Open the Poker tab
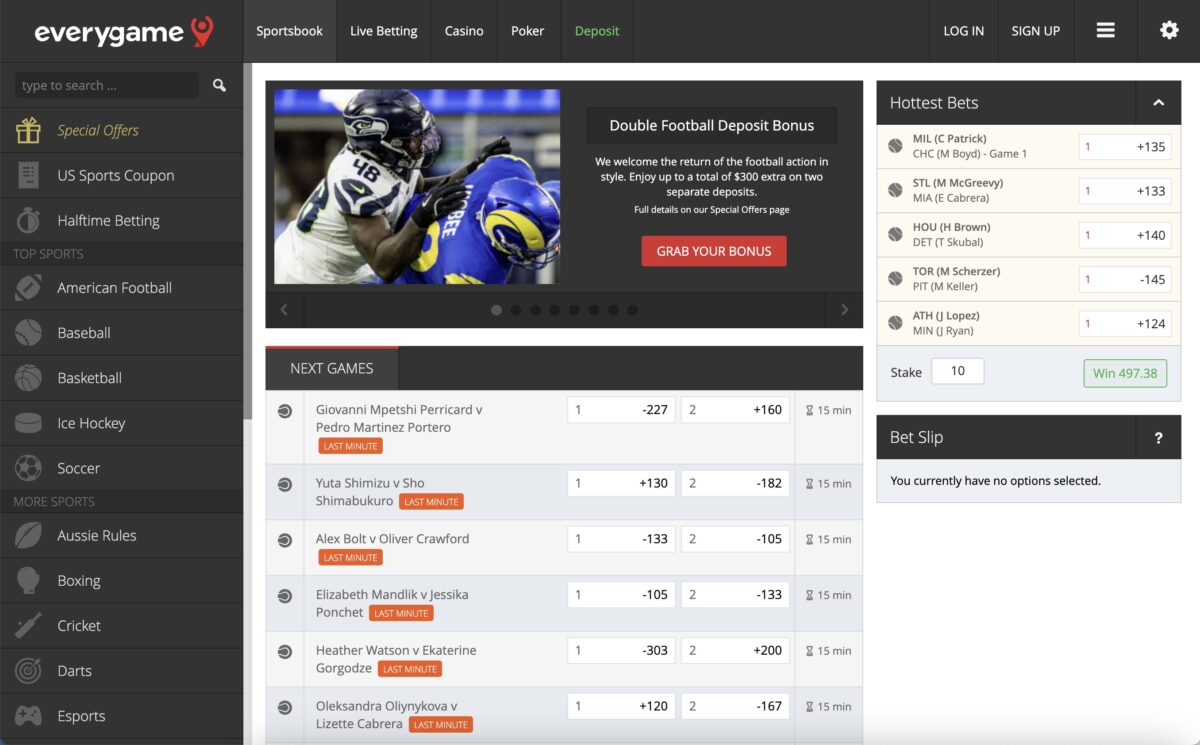 pyautogui.click(x=528, y=31)
